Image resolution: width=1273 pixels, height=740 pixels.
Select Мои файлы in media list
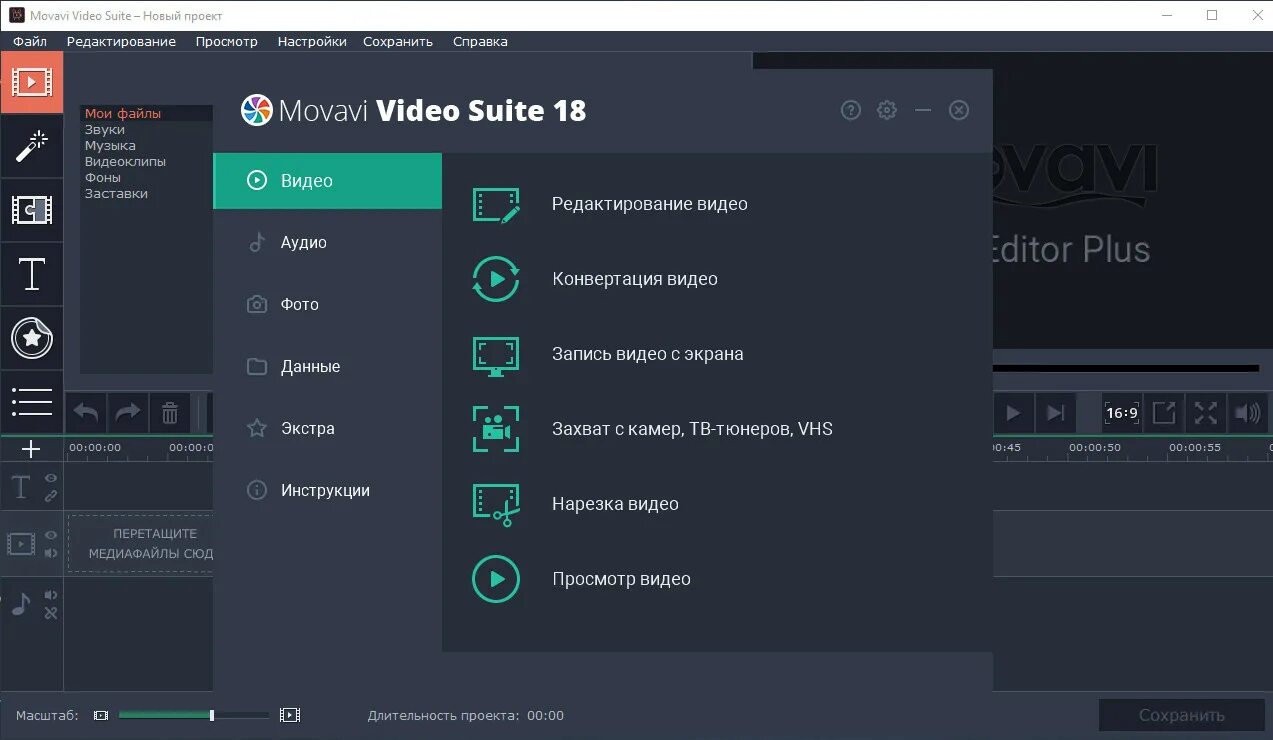[123, 114]
